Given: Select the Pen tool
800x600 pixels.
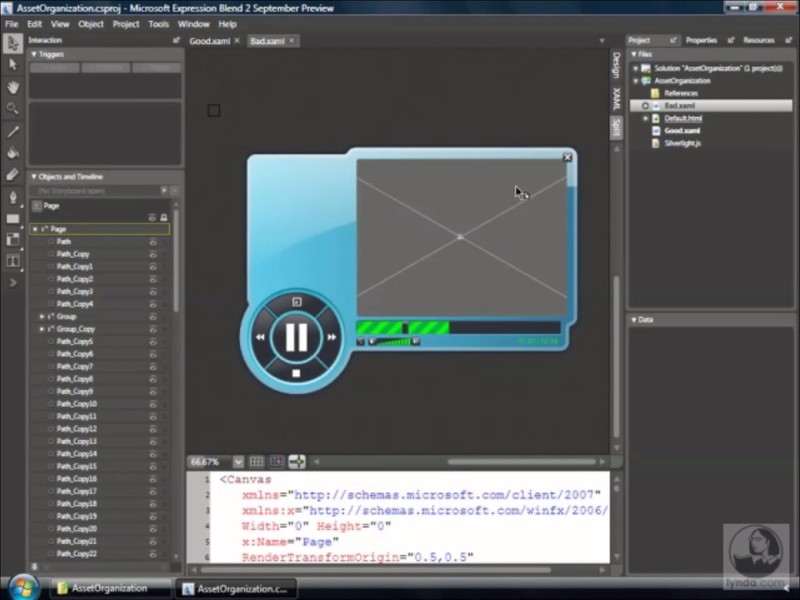Looking at the screenshot, I should coord(13,197).
